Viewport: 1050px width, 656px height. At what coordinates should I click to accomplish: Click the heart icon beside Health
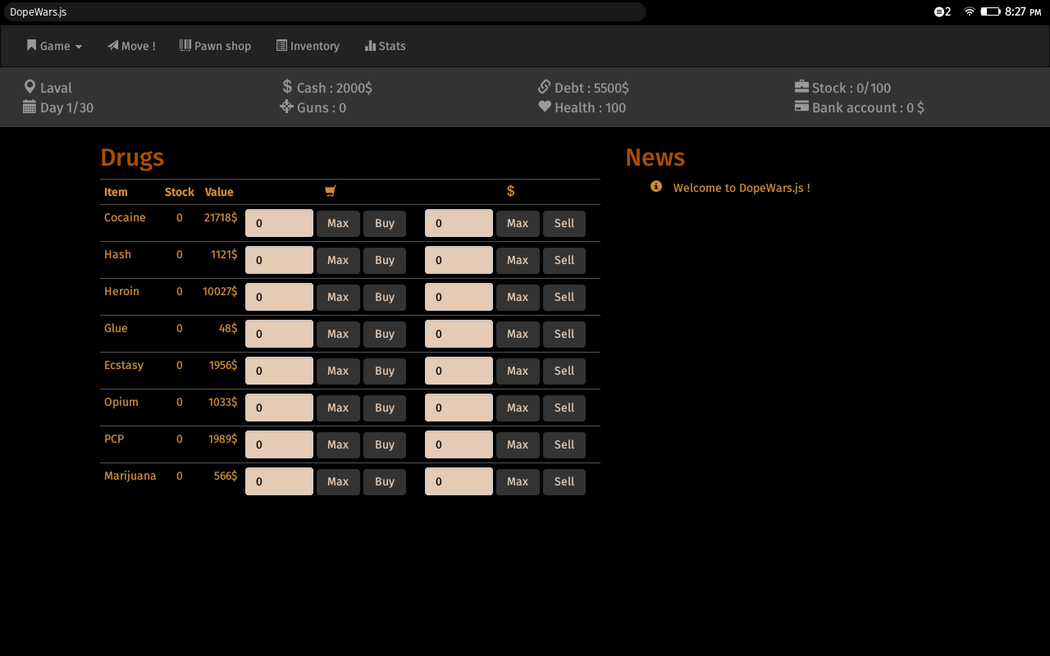tap(544, 107)
